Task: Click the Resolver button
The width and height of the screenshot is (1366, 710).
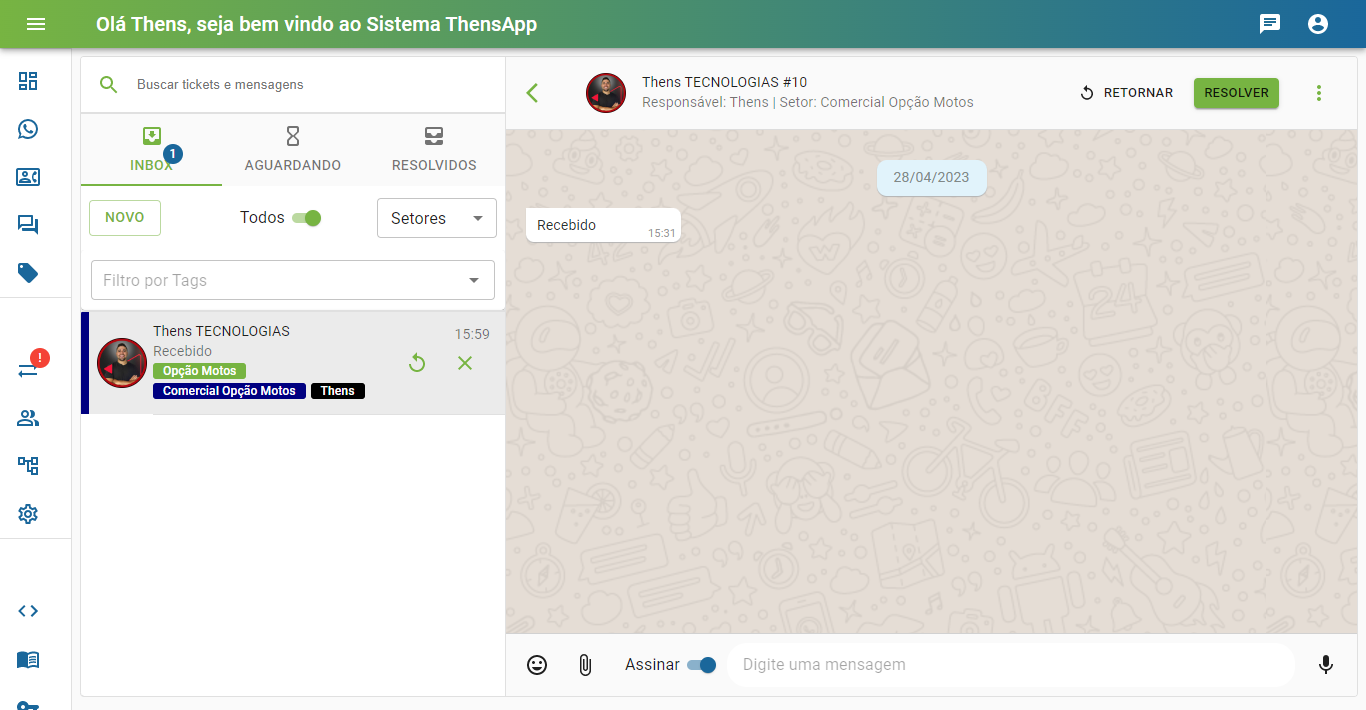Action: [x=1236, y=93]
